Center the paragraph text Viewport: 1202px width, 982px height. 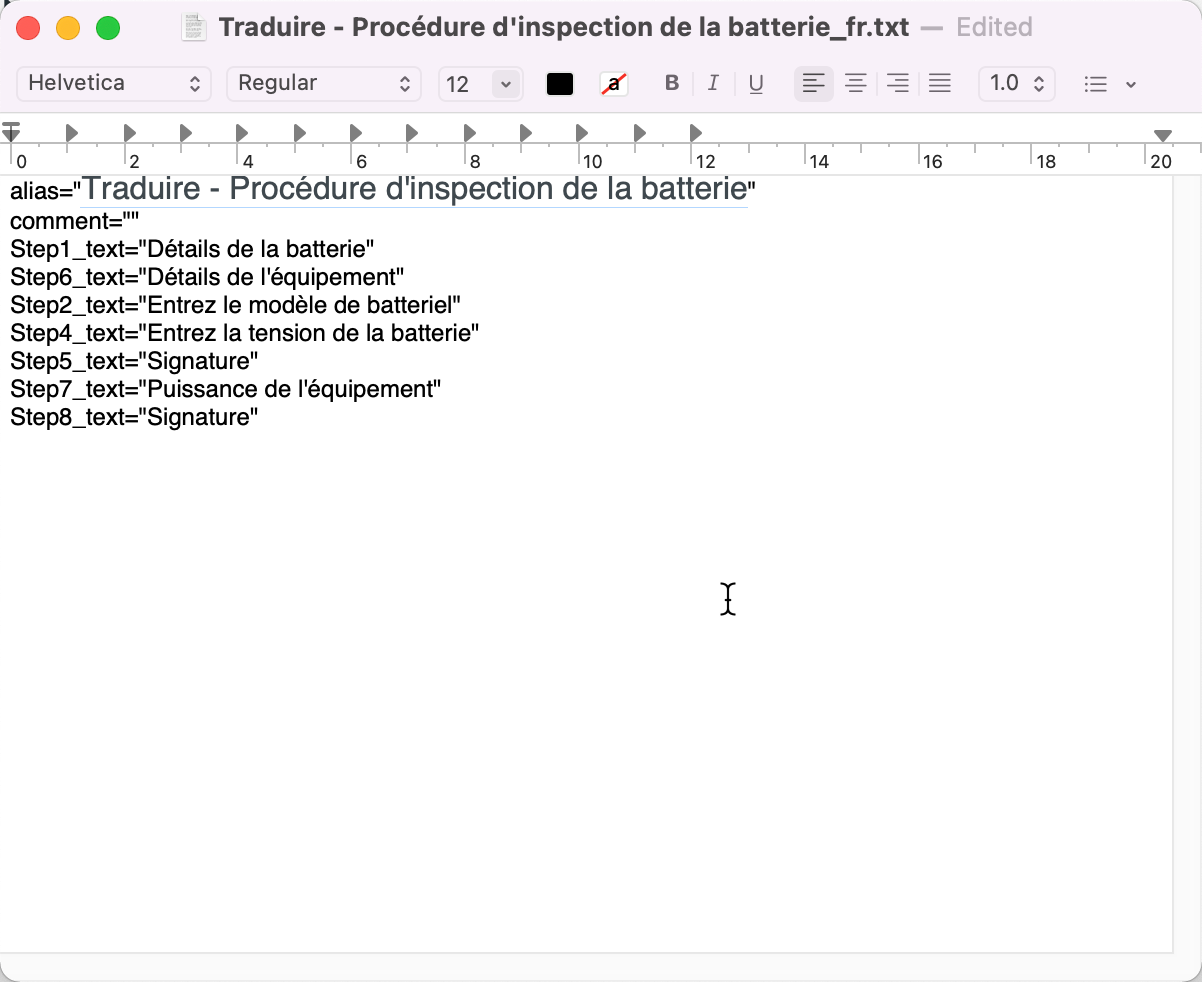pos(855,83)
